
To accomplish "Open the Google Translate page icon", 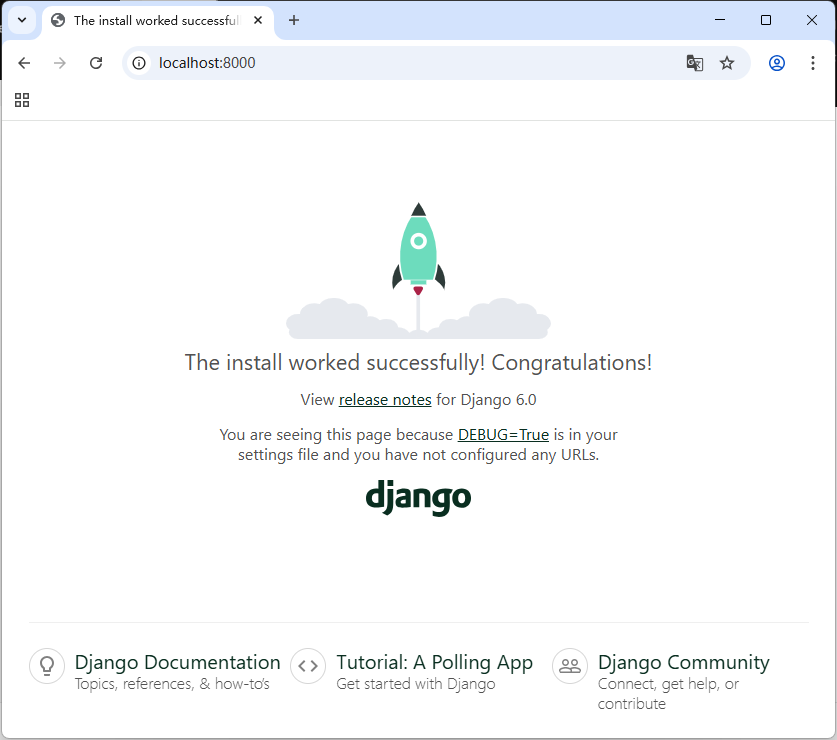I will coord(694,63).
